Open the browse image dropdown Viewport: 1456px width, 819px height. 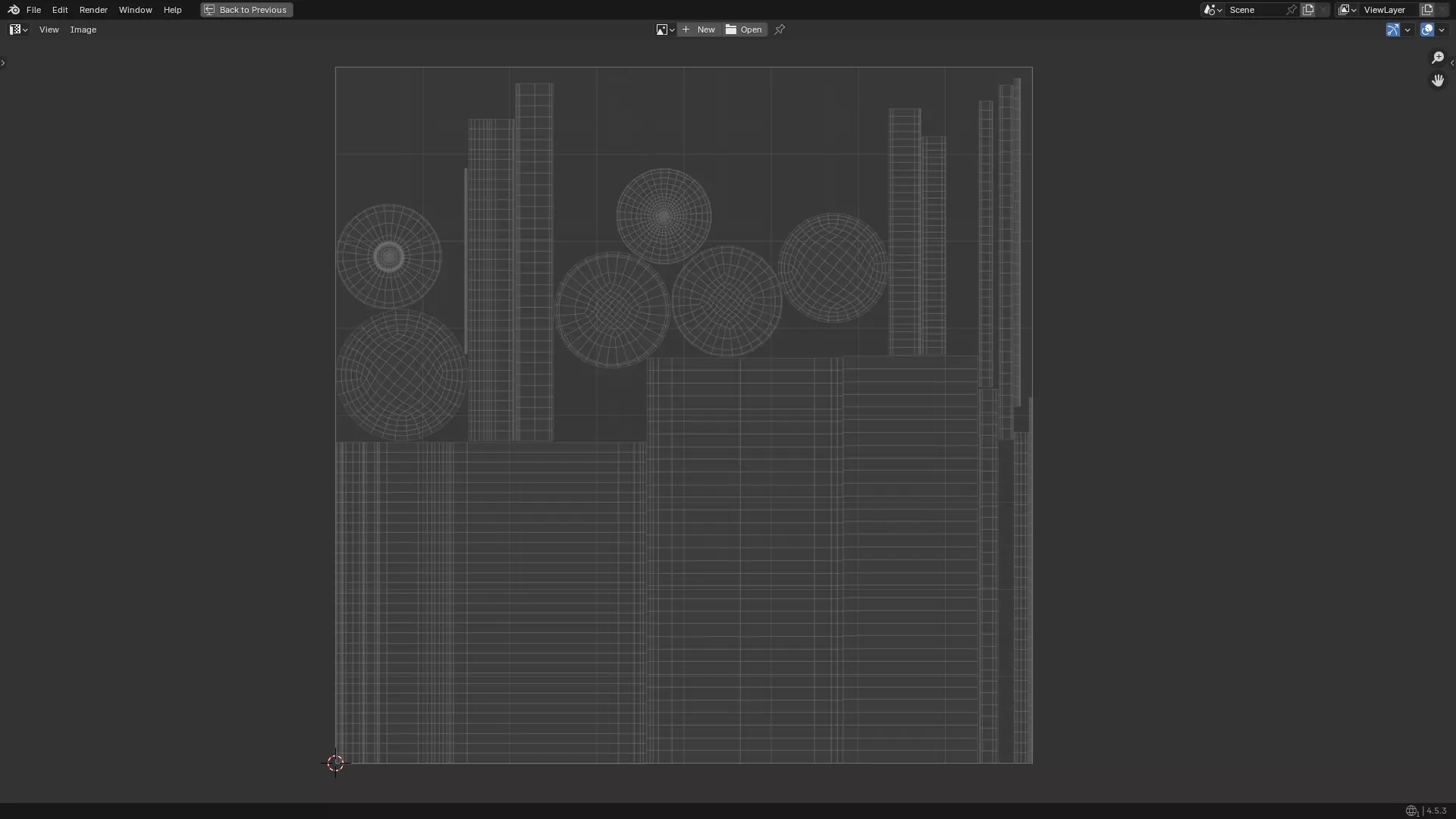pyautogui.click(x=665, y=30)
